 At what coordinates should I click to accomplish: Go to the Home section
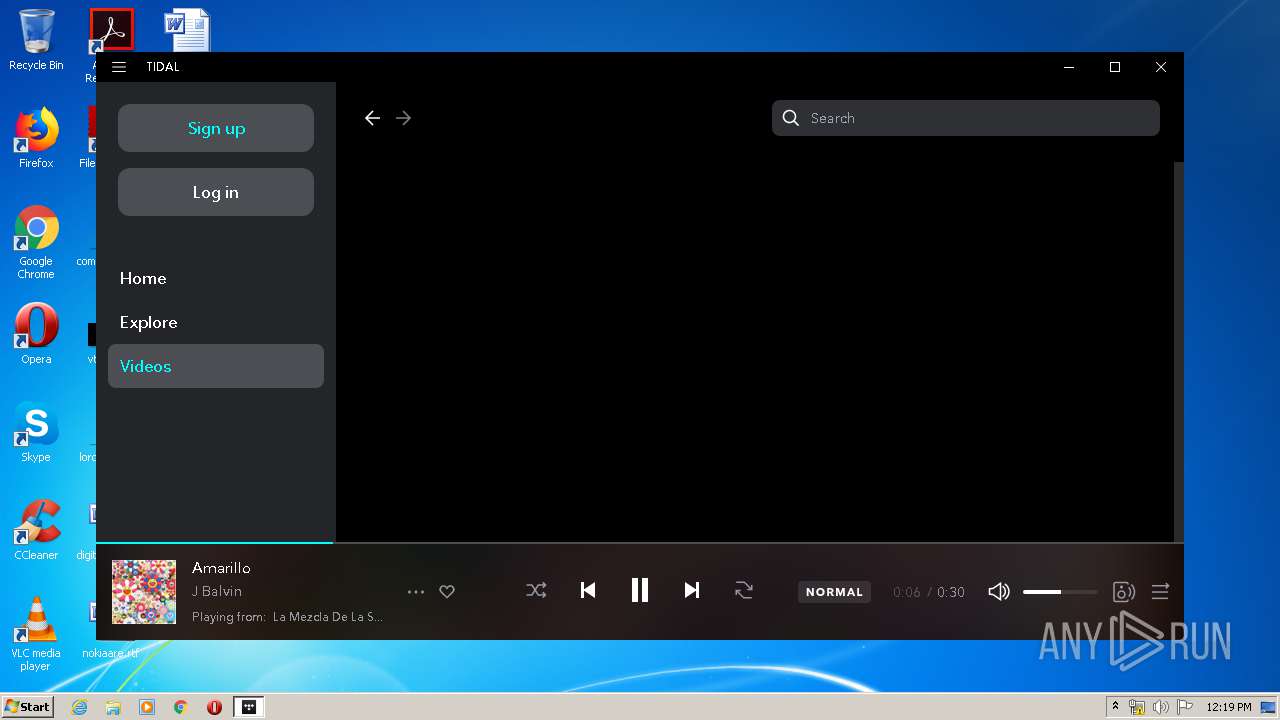click(x=143, y=278)
